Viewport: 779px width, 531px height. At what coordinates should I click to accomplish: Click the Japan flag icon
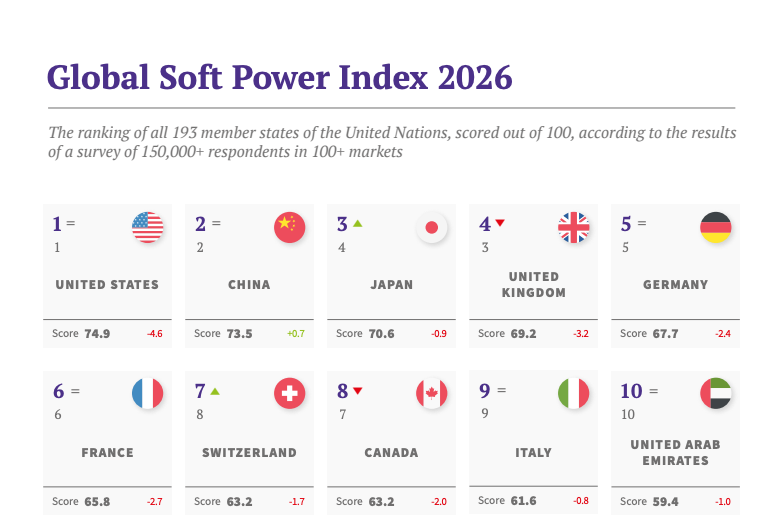pos(432,228)
